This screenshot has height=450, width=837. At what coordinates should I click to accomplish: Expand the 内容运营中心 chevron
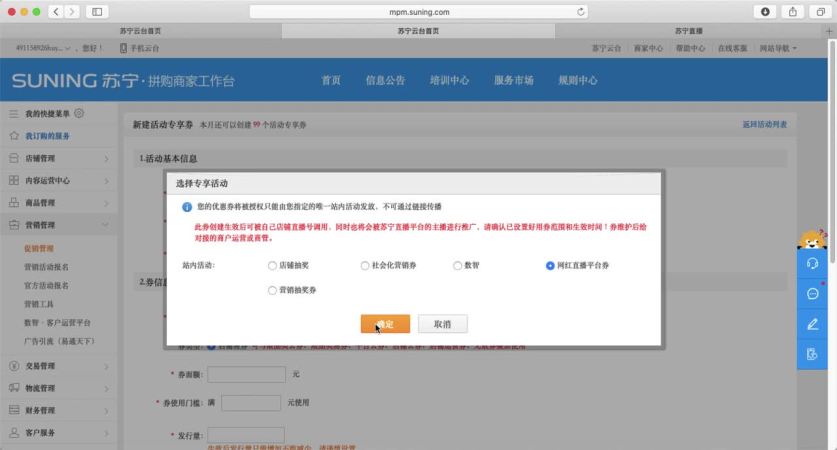(106, 181)
